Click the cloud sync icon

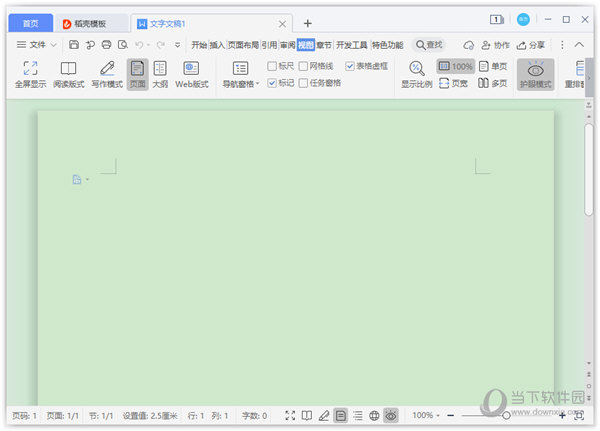[x=469, y=45]
